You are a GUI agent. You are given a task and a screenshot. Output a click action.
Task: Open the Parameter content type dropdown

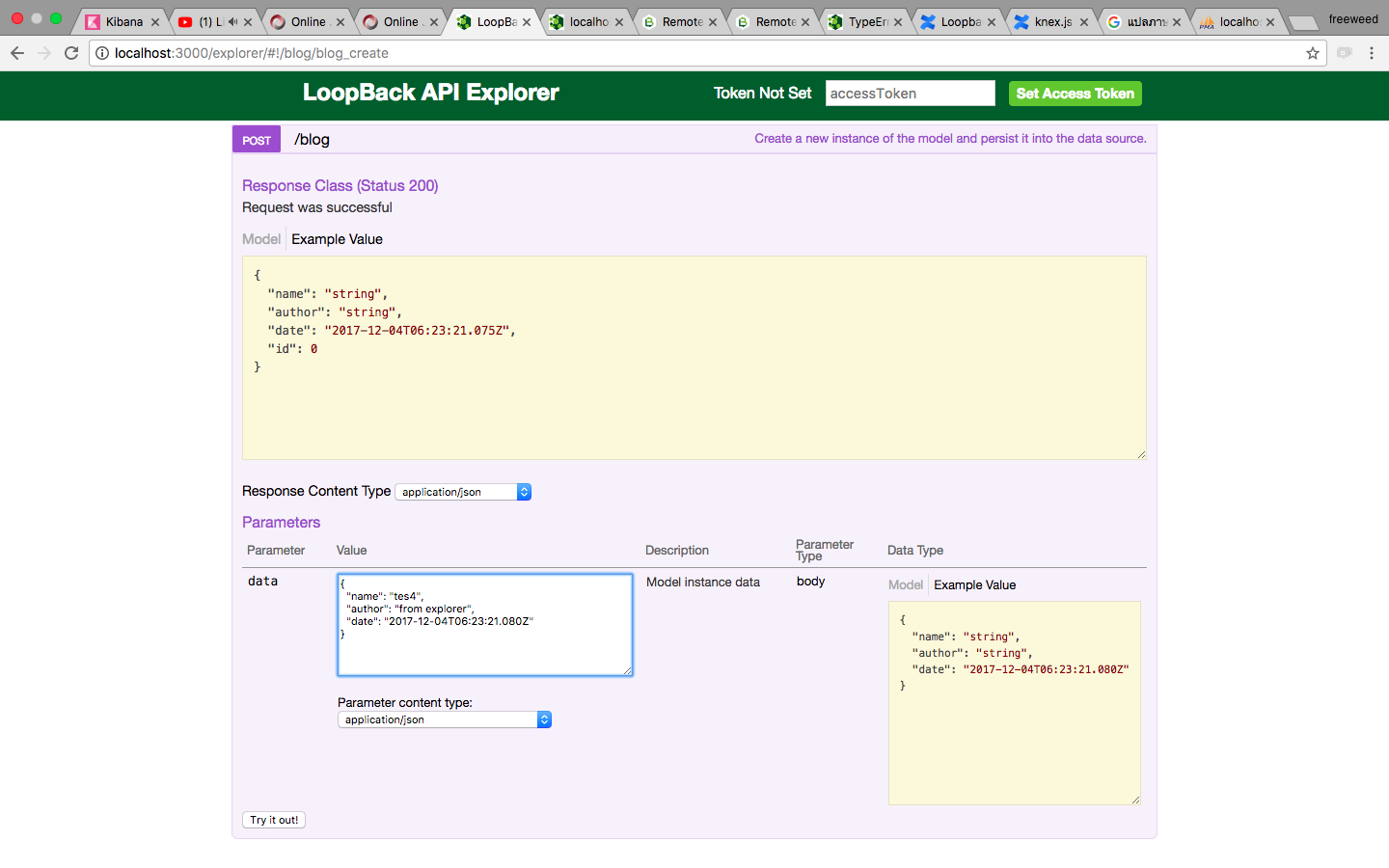(445, 719)
